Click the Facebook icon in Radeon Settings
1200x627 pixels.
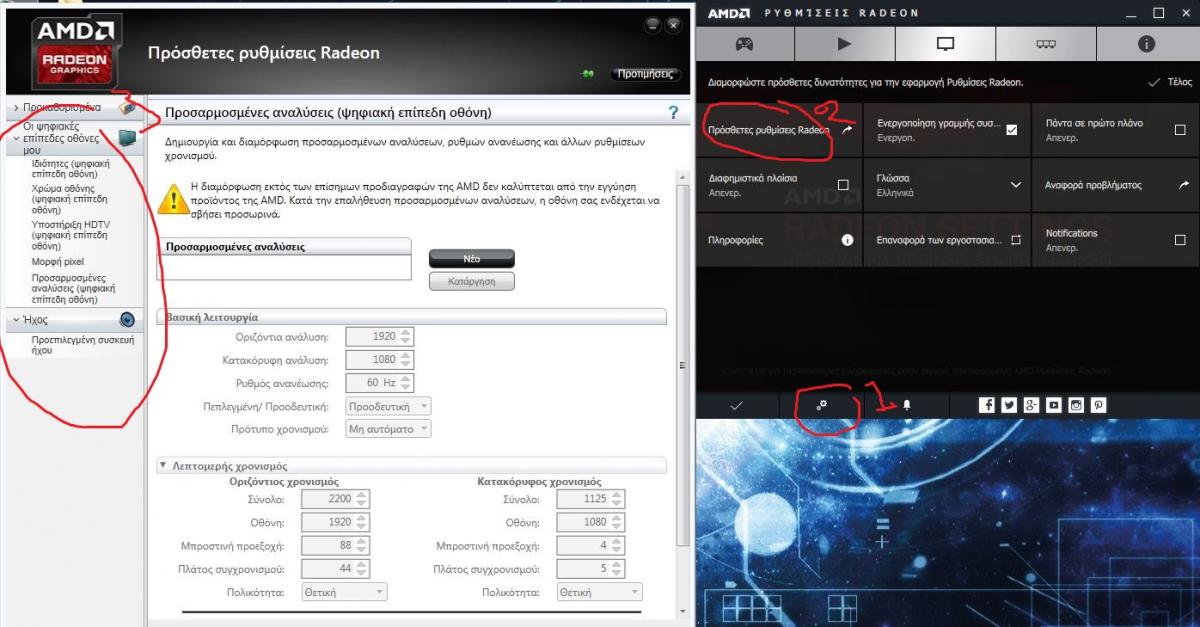pos(986,405)
